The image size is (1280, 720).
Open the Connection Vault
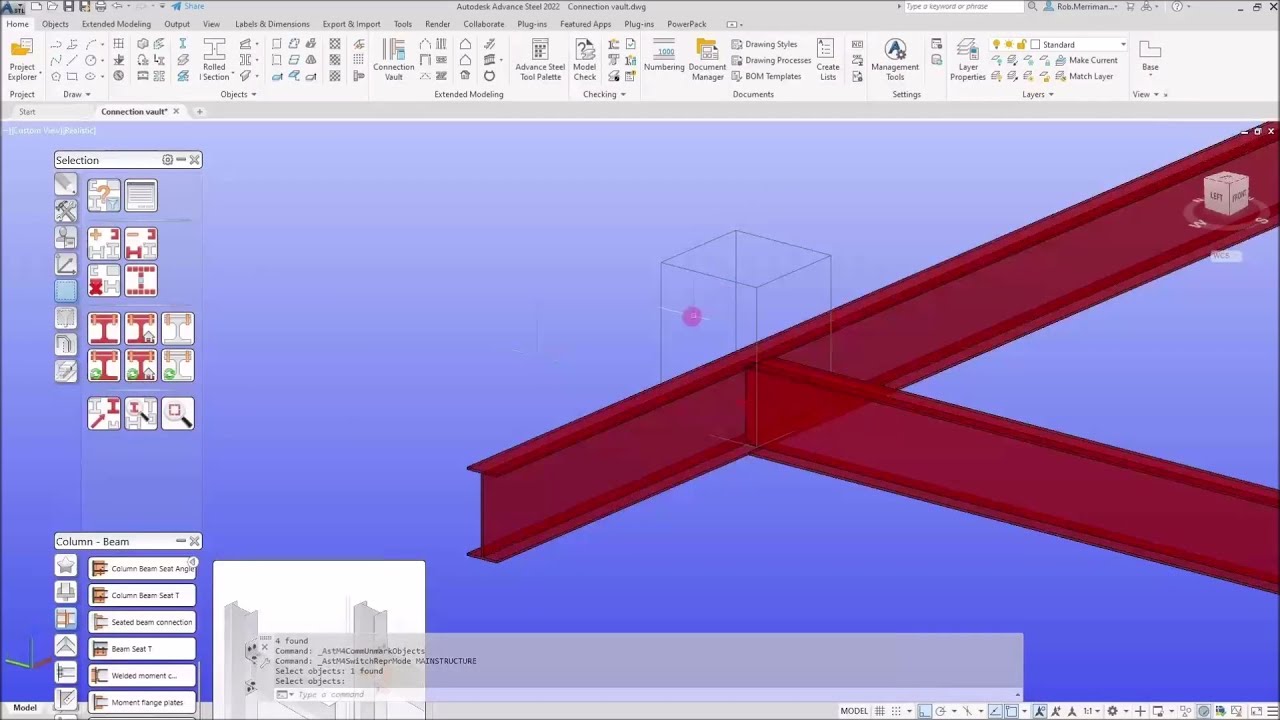point(394,60)
